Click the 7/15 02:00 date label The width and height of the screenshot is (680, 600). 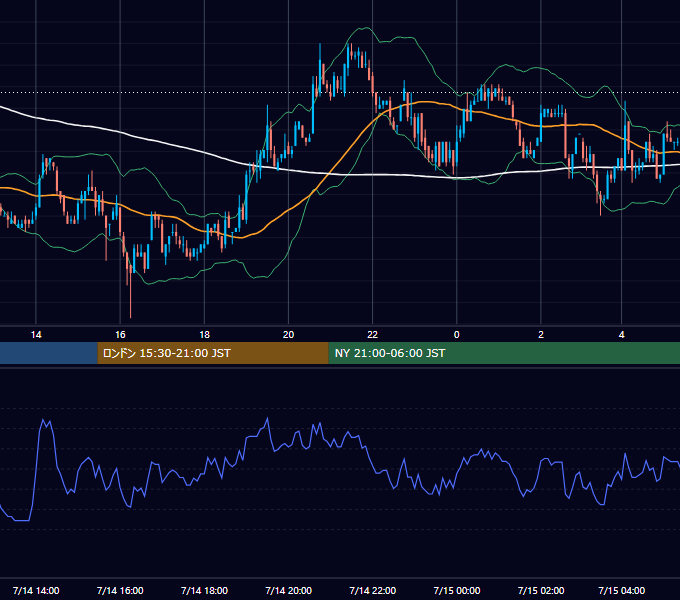541,590
